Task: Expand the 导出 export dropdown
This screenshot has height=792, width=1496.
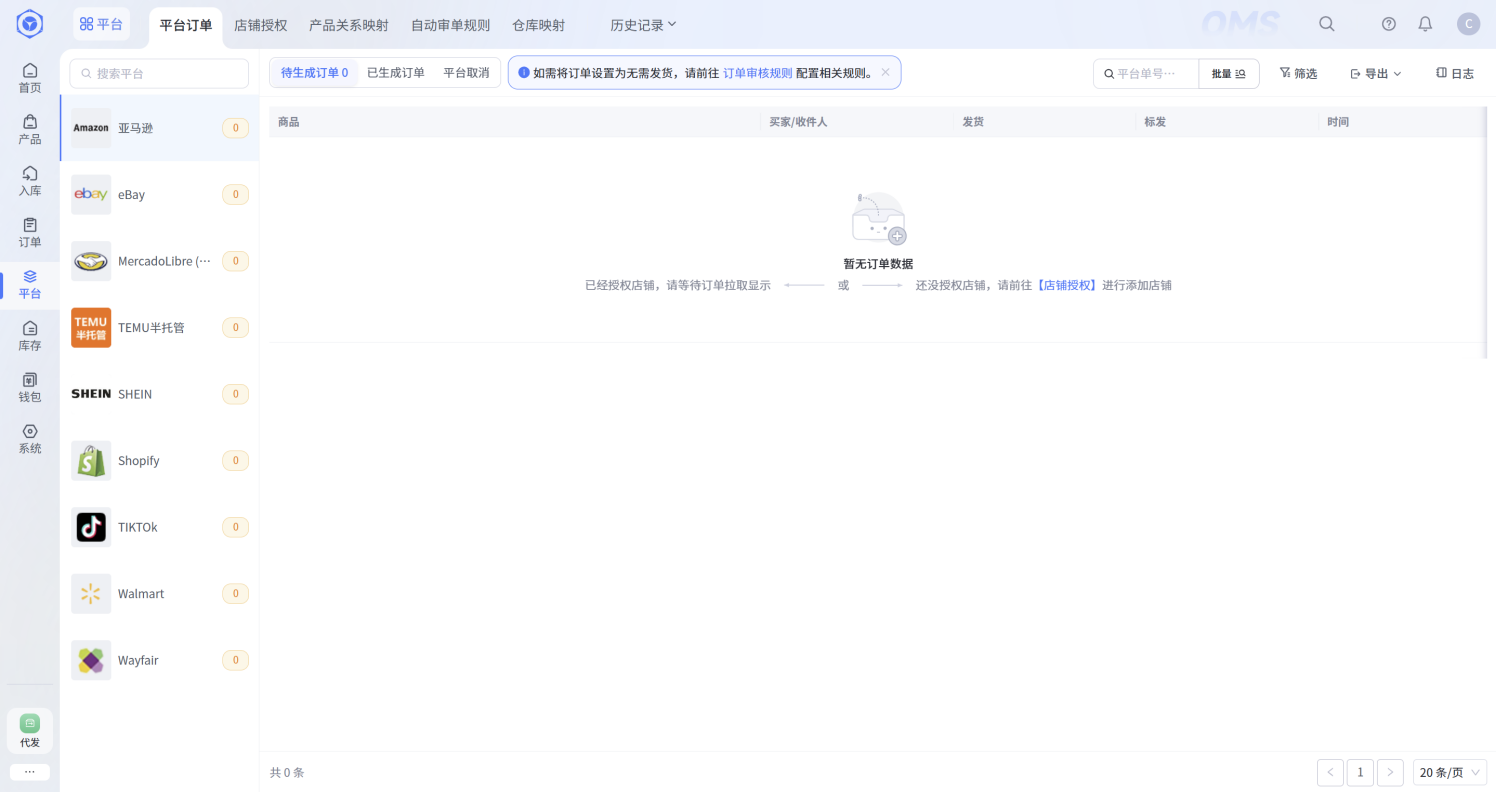Action: tap(1376, 73)
